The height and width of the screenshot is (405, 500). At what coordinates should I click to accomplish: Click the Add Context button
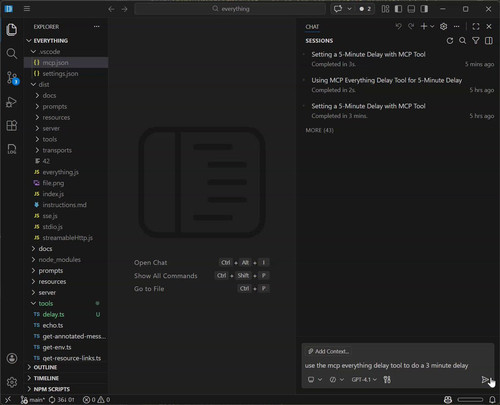click(x=328, y=351)
